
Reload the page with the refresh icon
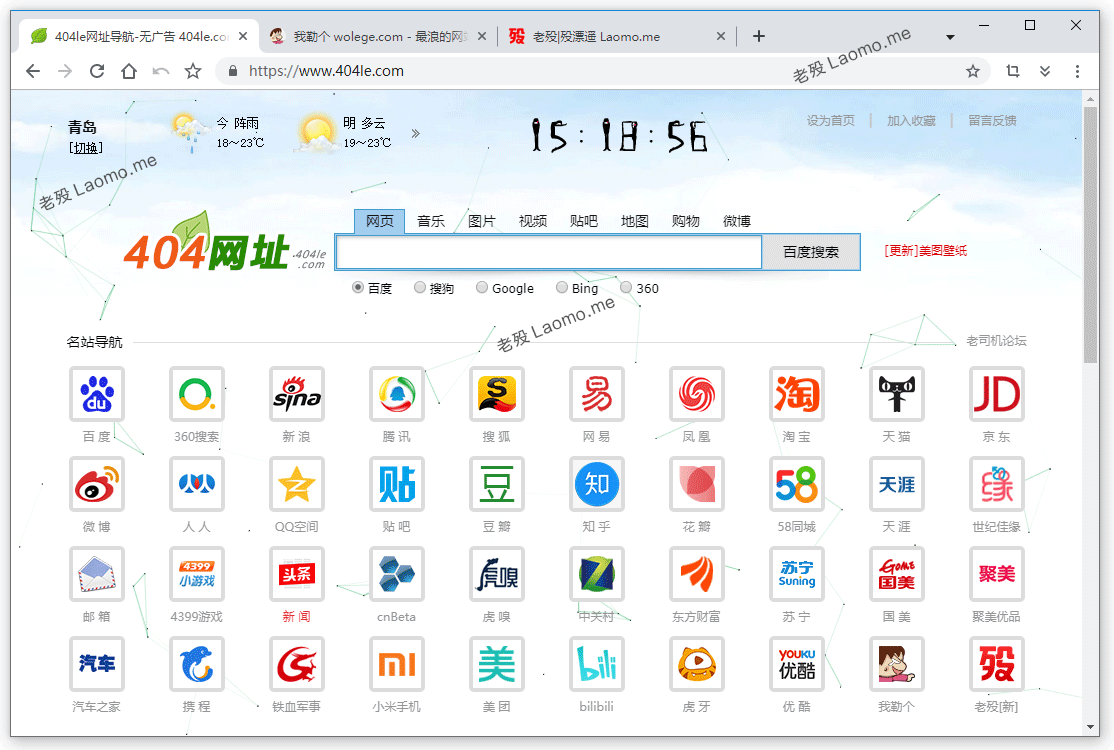97,71
